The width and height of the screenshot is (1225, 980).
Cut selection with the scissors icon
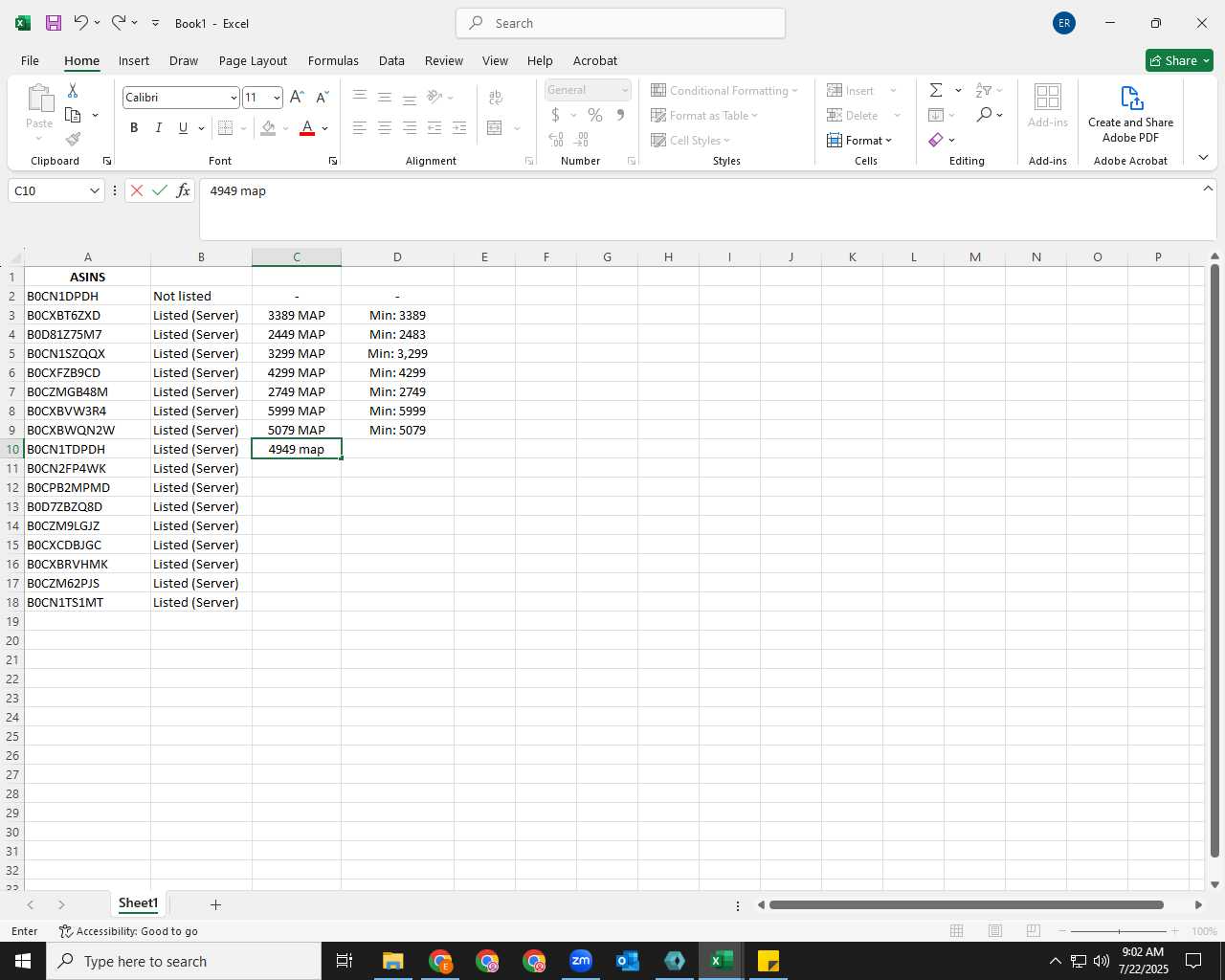(73, 90)
